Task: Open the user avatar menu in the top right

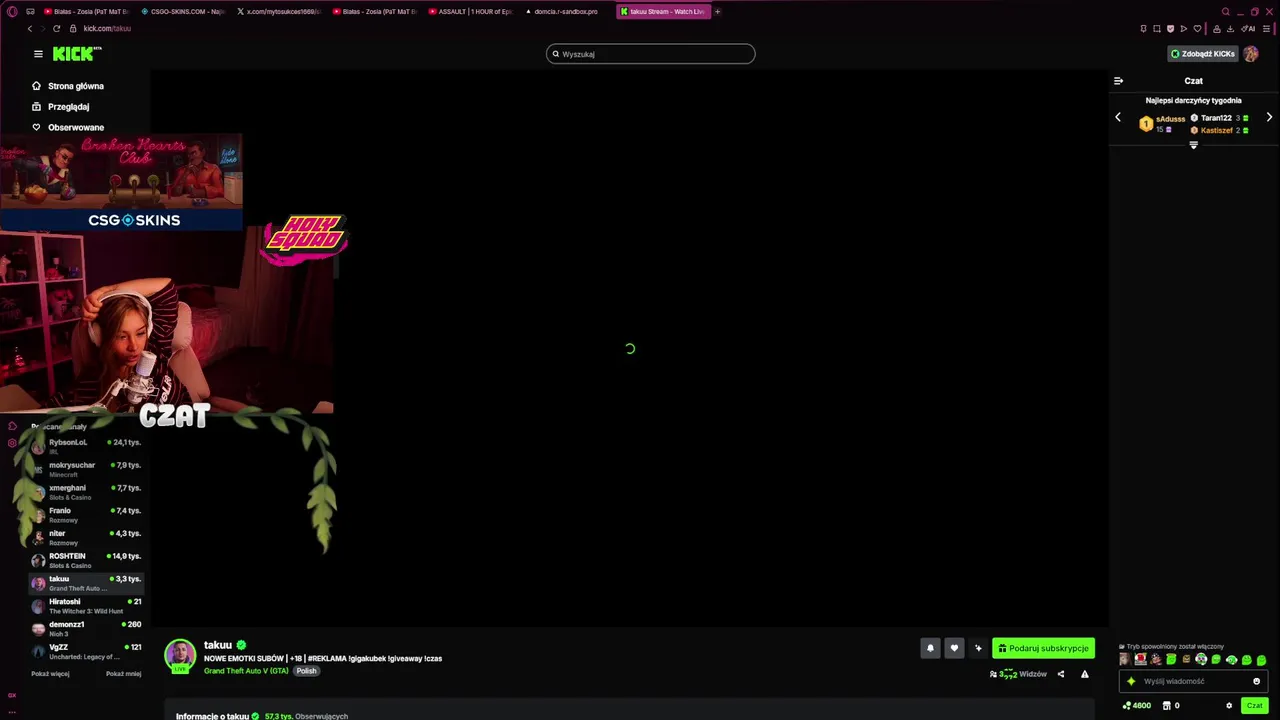Action: (1251, 54)
